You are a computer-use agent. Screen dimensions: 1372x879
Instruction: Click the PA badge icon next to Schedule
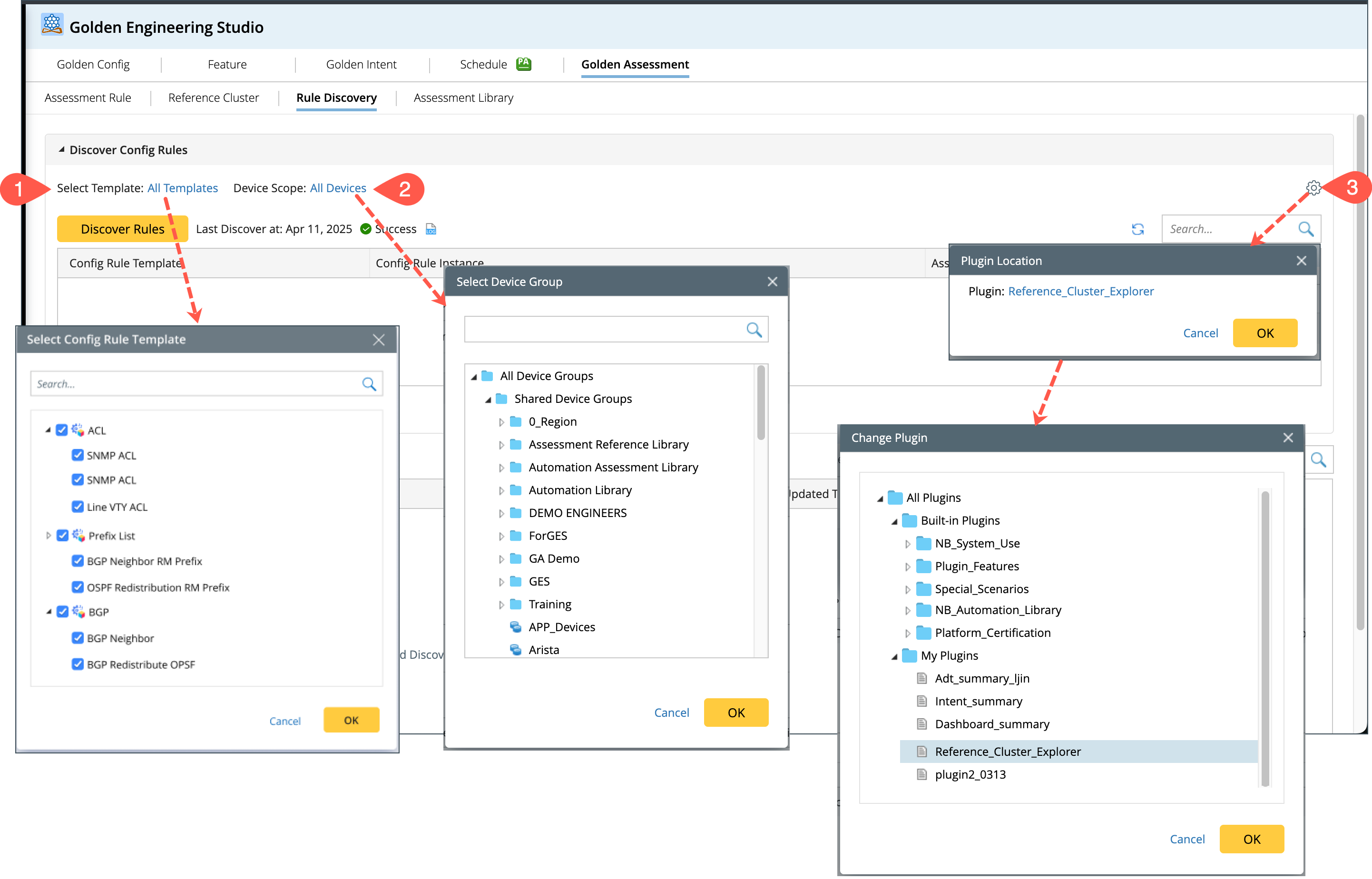click(523, 64)
